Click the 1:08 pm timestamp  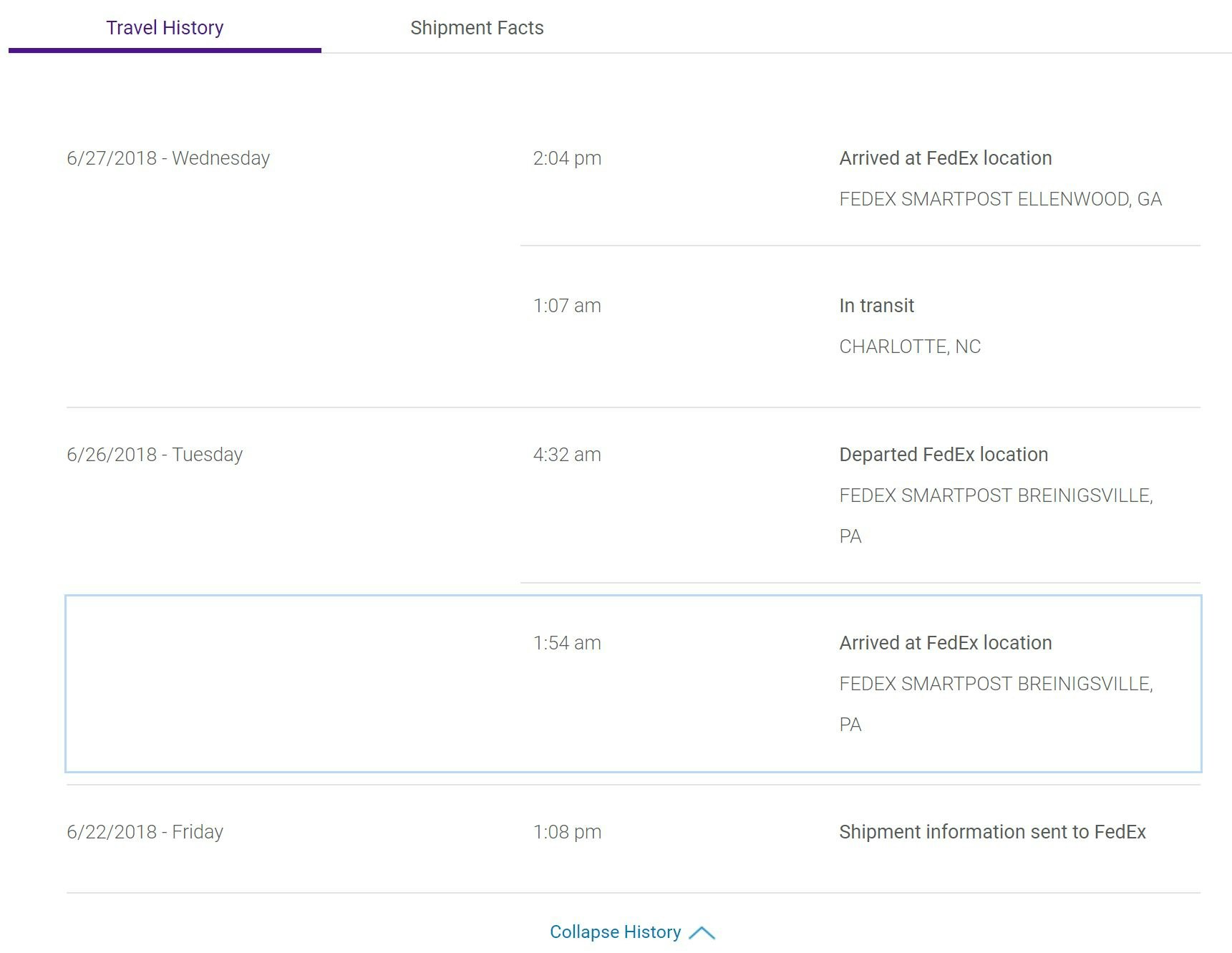pos(567,832)
